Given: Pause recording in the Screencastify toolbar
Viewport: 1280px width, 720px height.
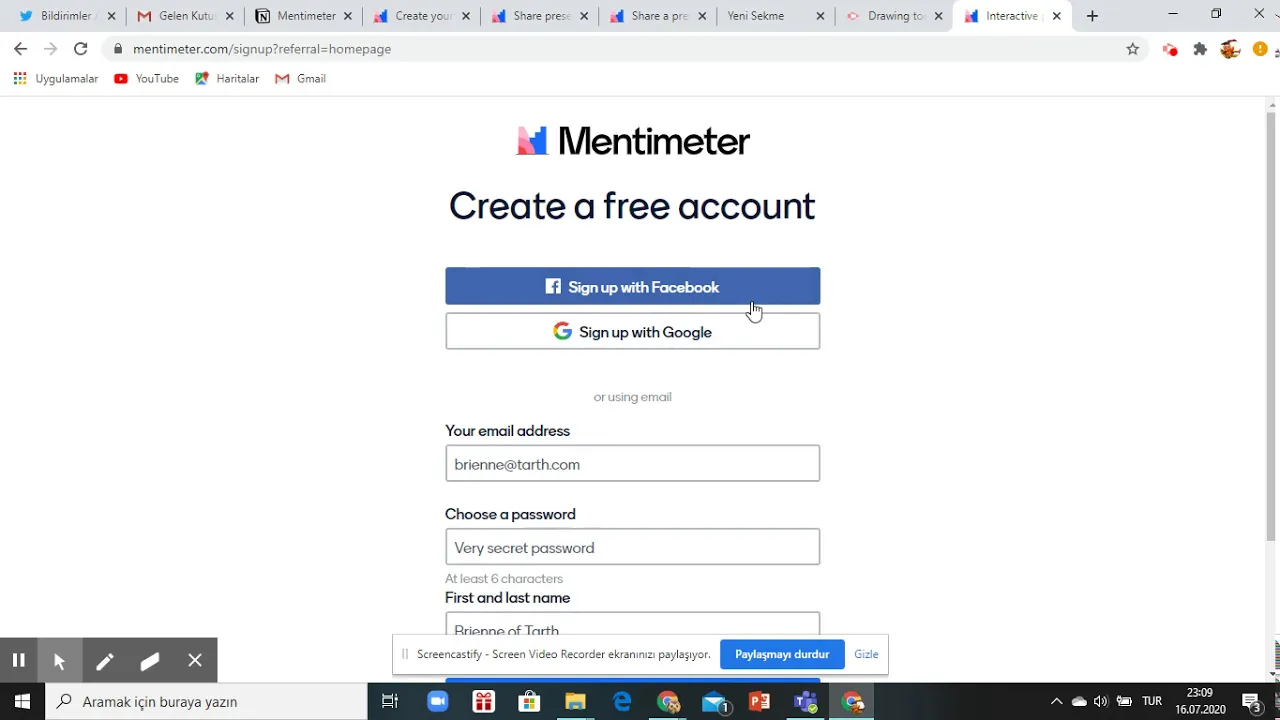Looking at the screenshot, I should [18, 661].
